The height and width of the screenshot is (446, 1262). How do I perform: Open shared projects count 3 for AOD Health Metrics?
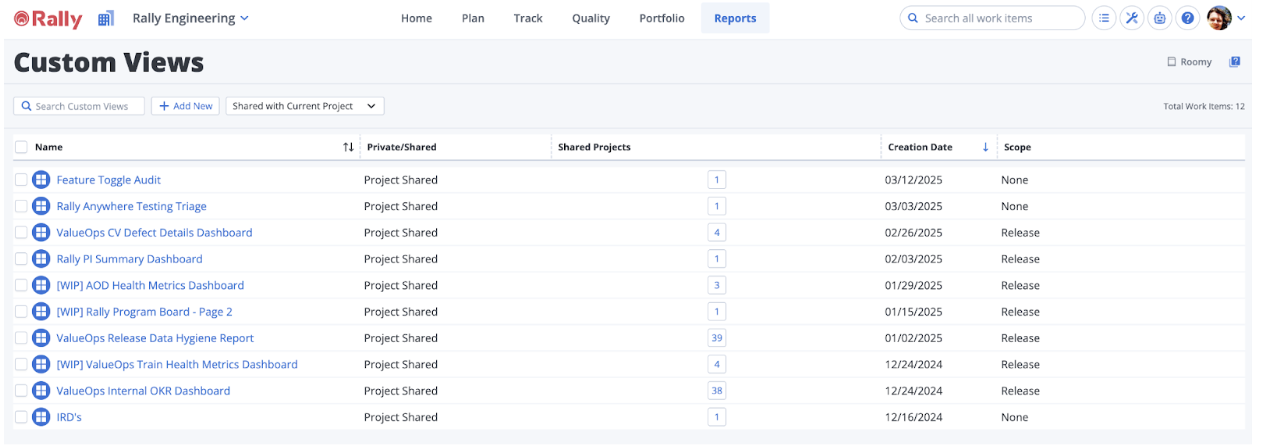[717, 285]
